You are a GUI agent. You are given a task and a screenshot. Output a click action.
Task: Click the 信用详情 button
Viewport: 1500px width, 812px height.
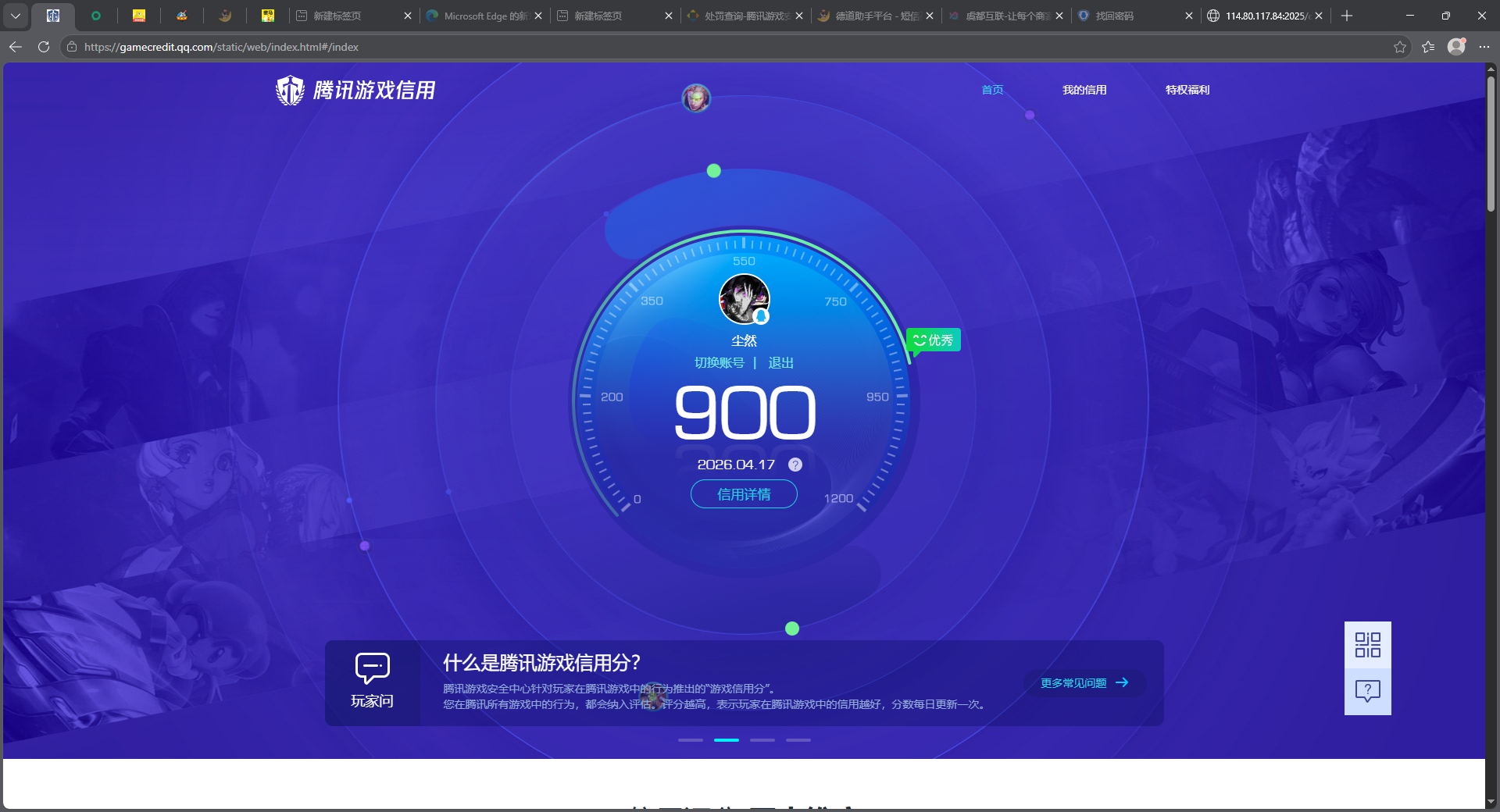pos(743,494)
